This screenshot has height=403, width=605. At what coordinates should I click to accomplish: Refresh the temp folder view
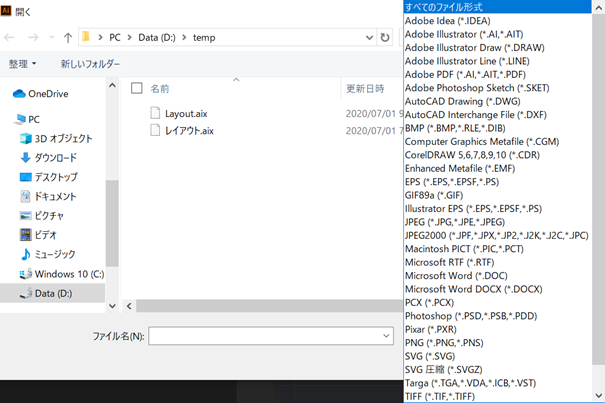(x=385, y=37)
